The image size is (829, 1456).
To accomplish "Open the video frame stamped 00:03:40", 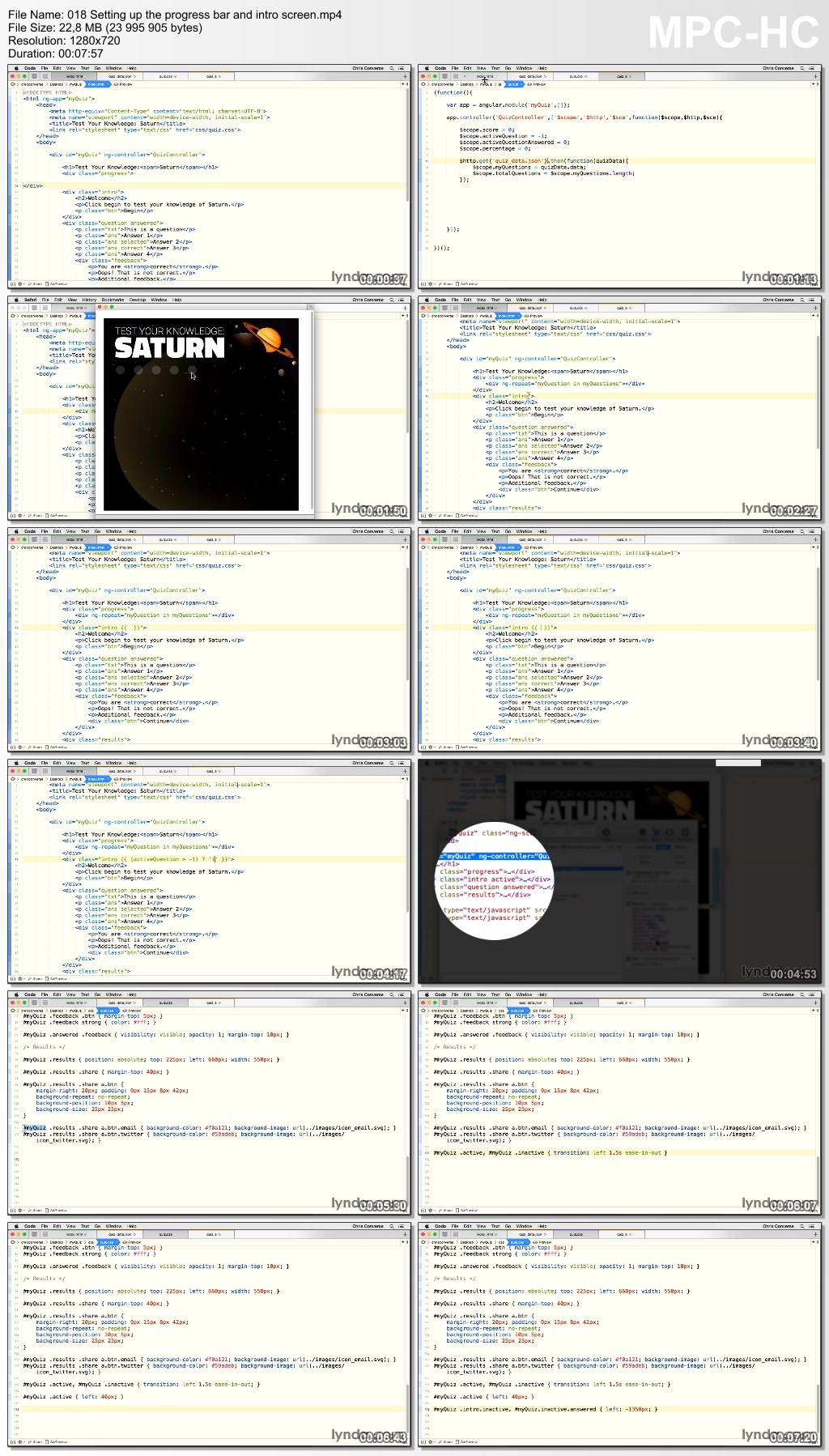I will pyautogui.click(x=620, y=639).
